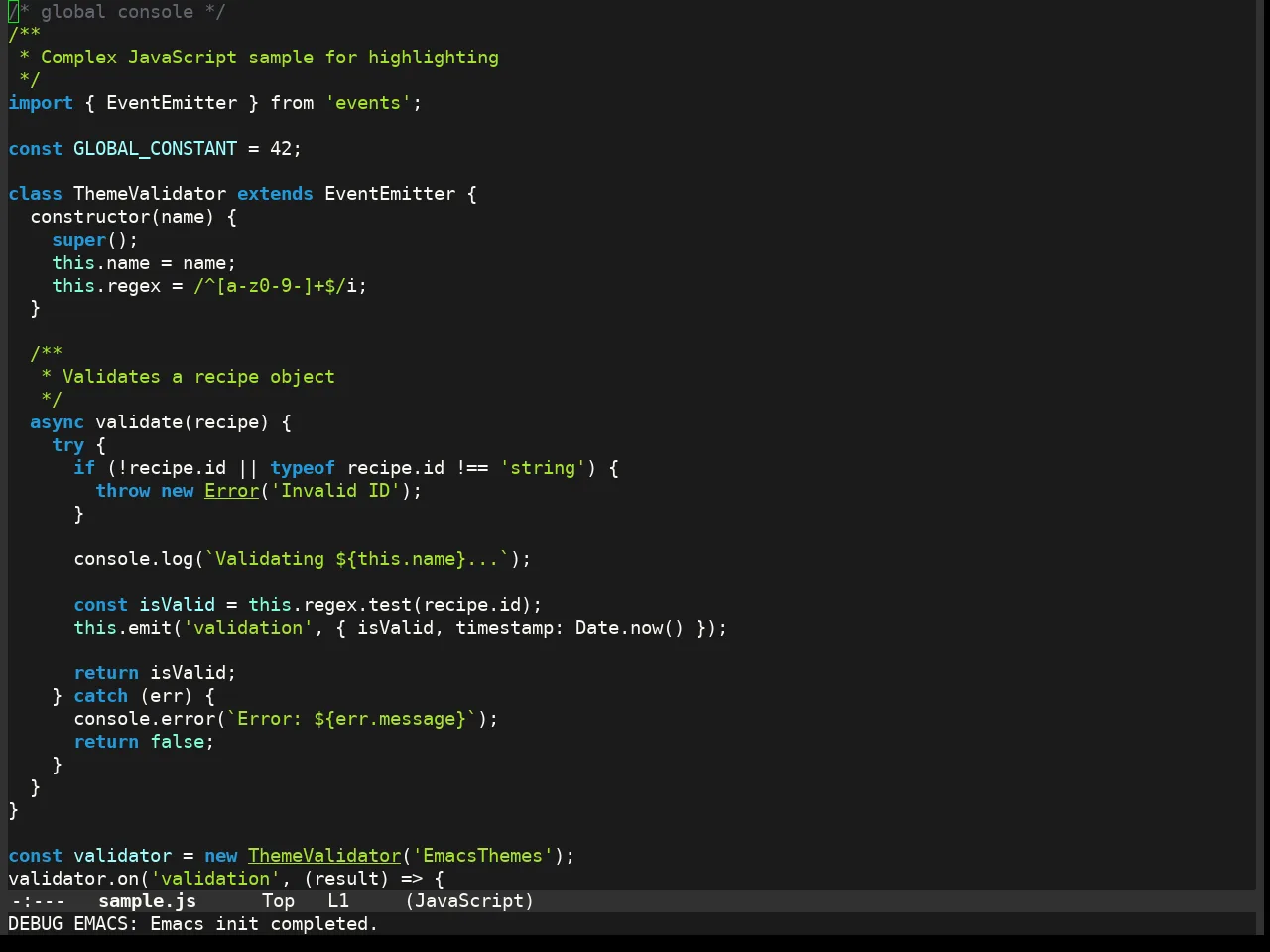Click the 'typeof' keyword
The height and width of the screenshot is (952, 1270).
tap(303, 468)
